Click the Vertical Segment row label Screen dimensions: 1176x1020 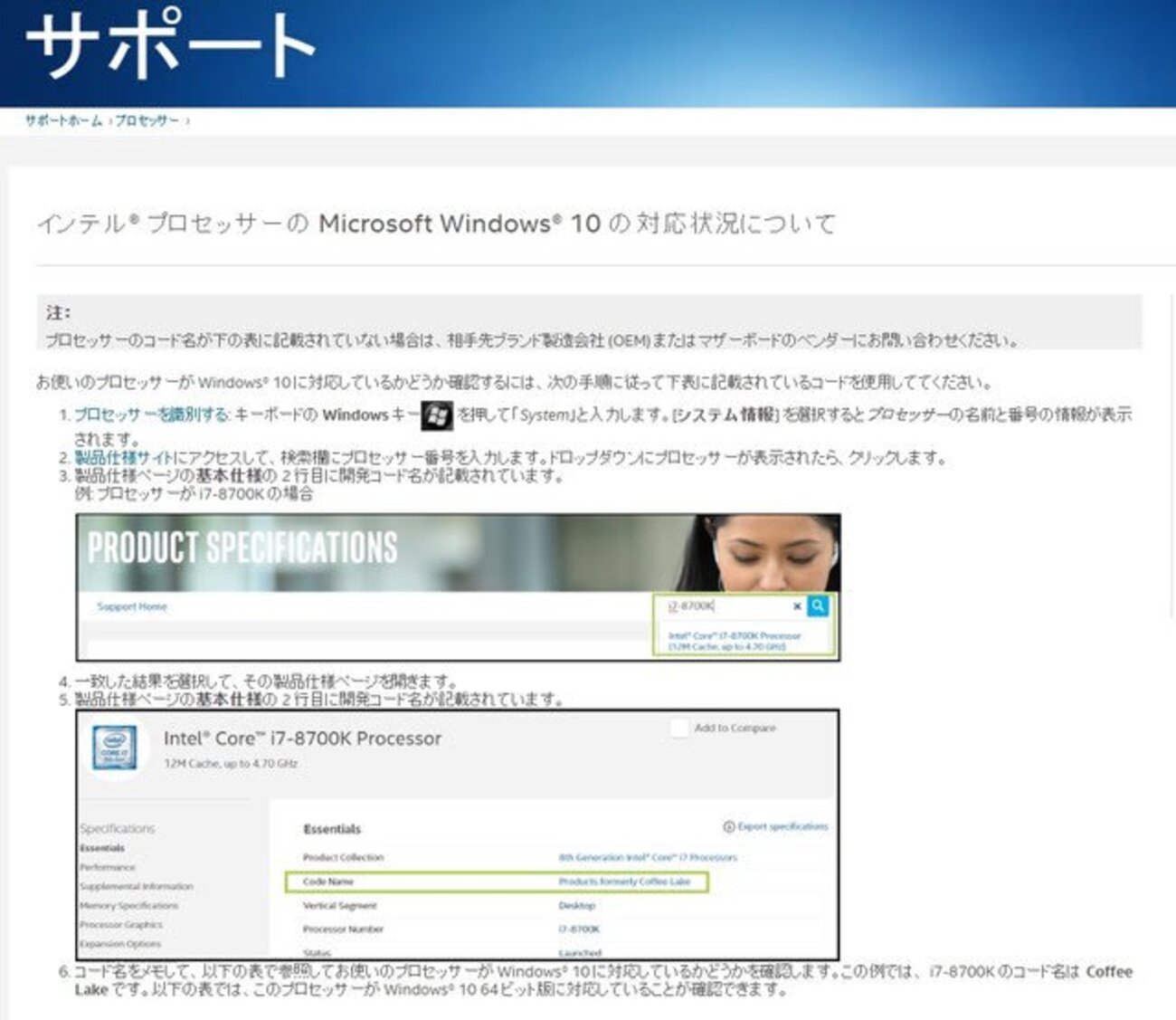(x=339, y=905)
